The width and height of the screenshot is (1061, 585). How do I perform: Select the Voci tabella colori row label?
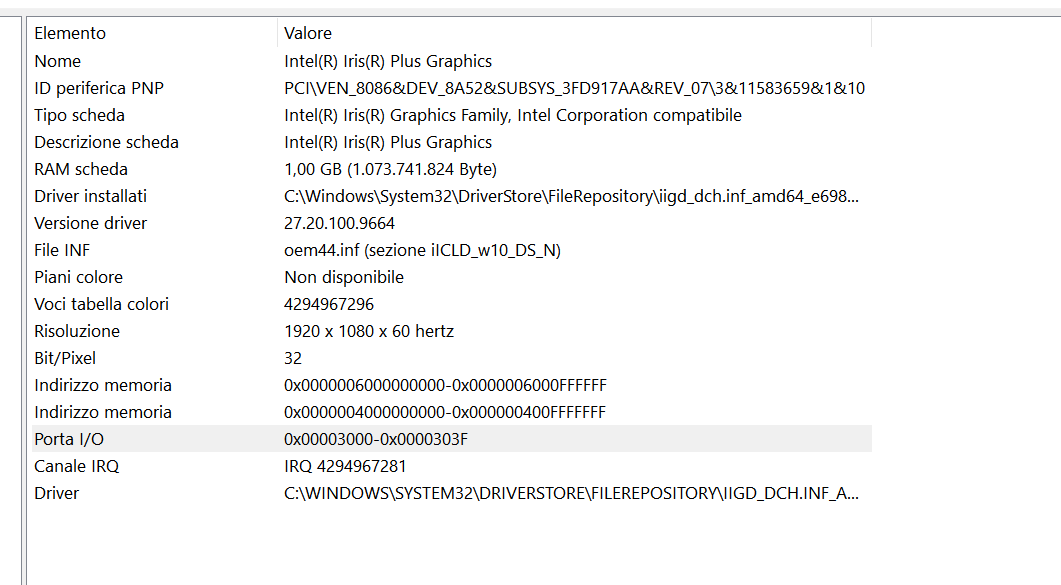[101, 304]
